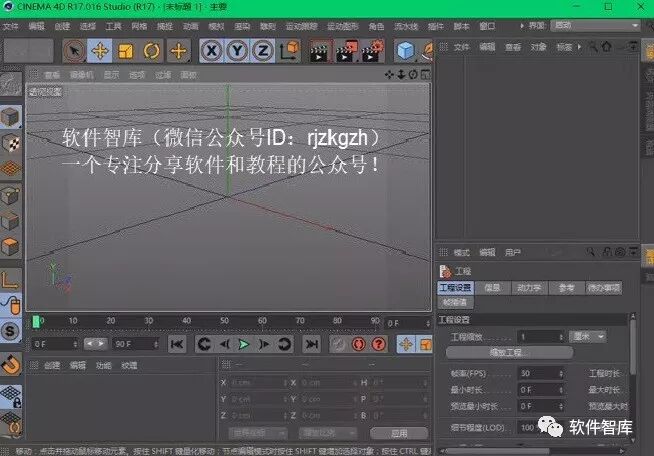Screen dimensions: 654x456
Task: Activate the Move tool in top toolbar
Action: (x=100, y=51)
